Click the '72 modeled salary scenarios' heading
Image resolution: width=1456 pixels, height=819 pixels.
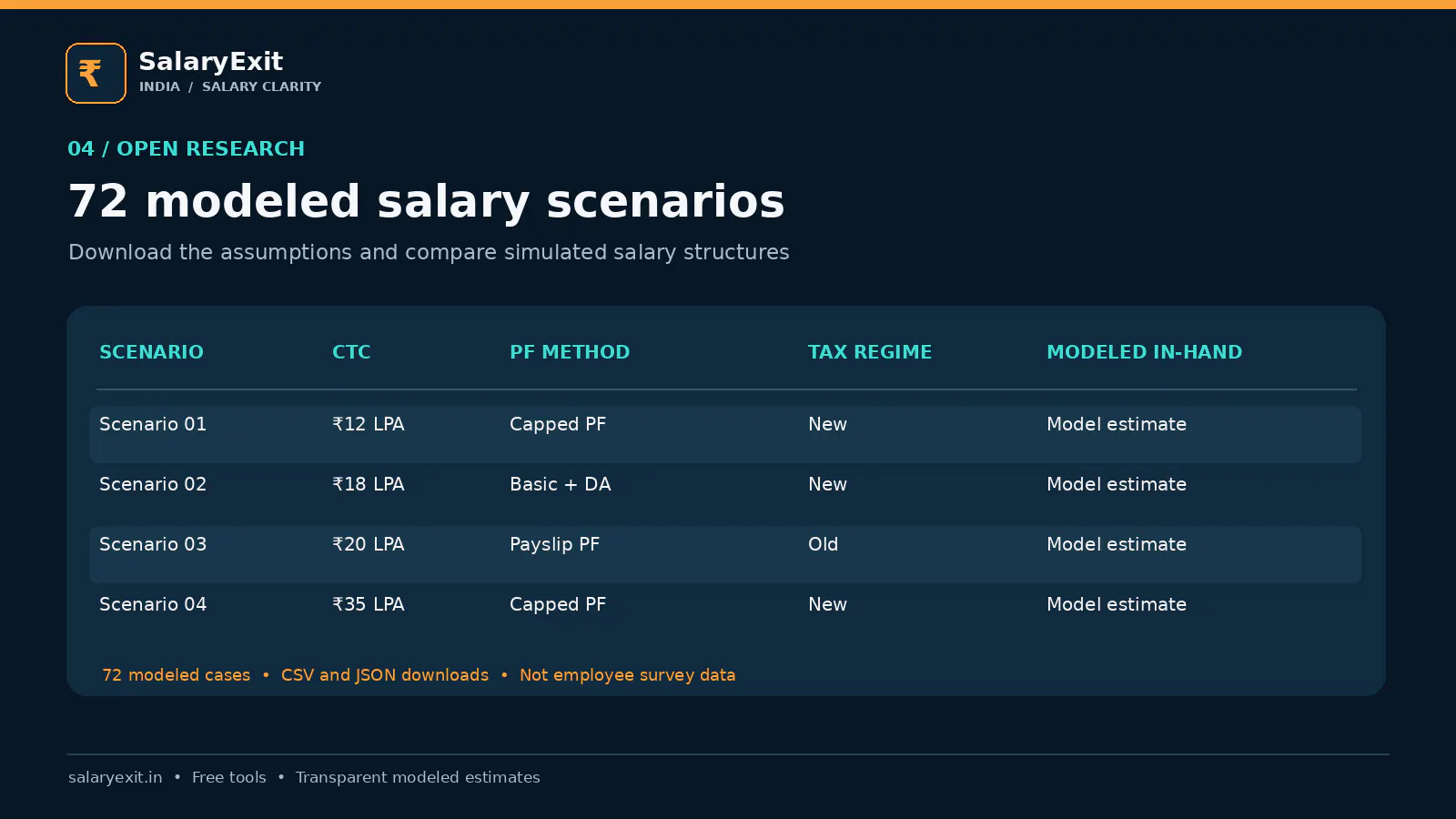[426, 201]
